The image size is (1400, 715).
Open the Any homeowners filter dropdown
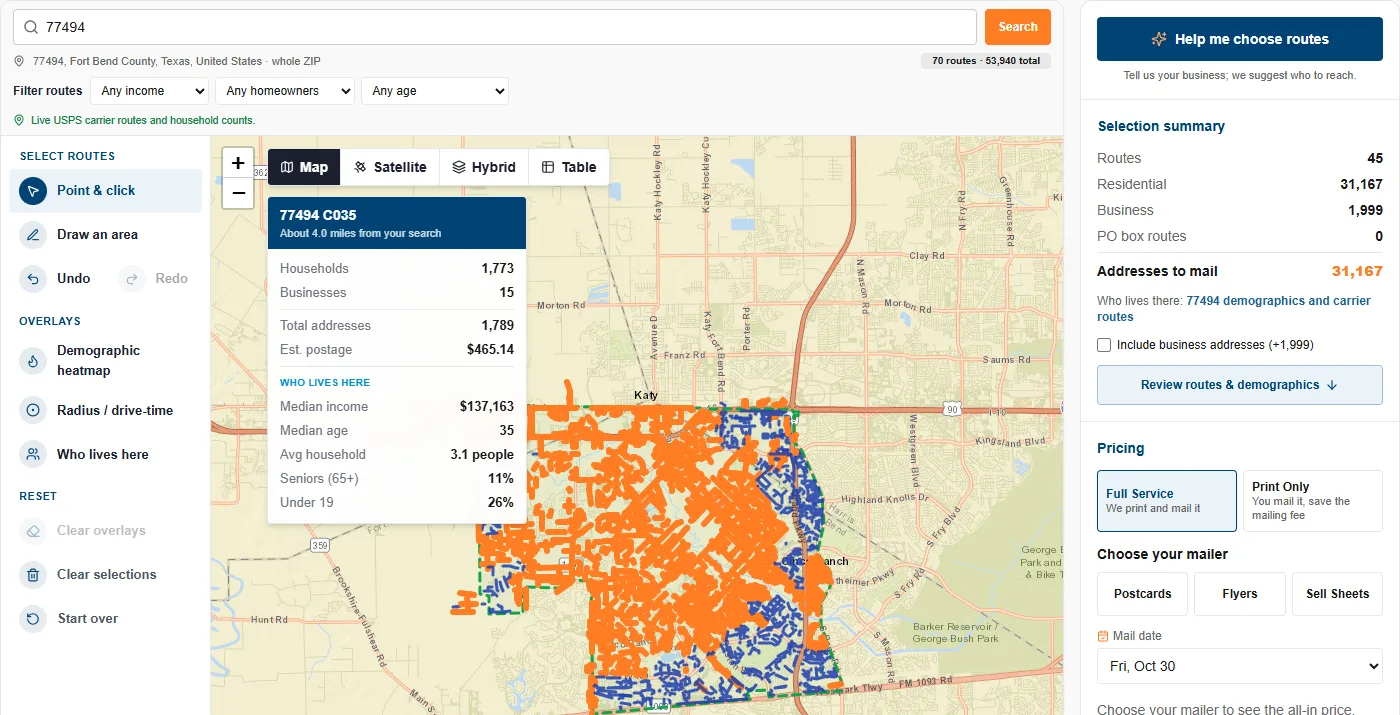pos(285,91)
